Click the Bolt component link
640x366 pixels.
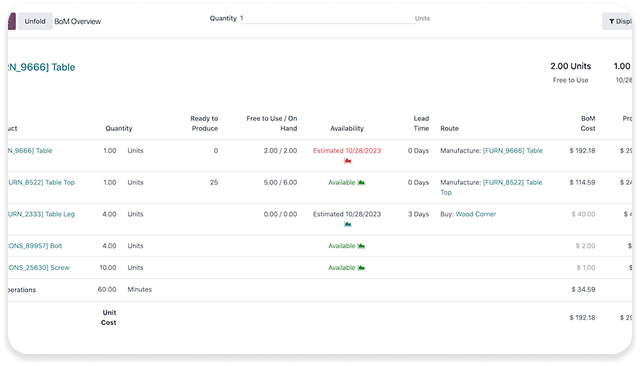(x=35, y=246)
